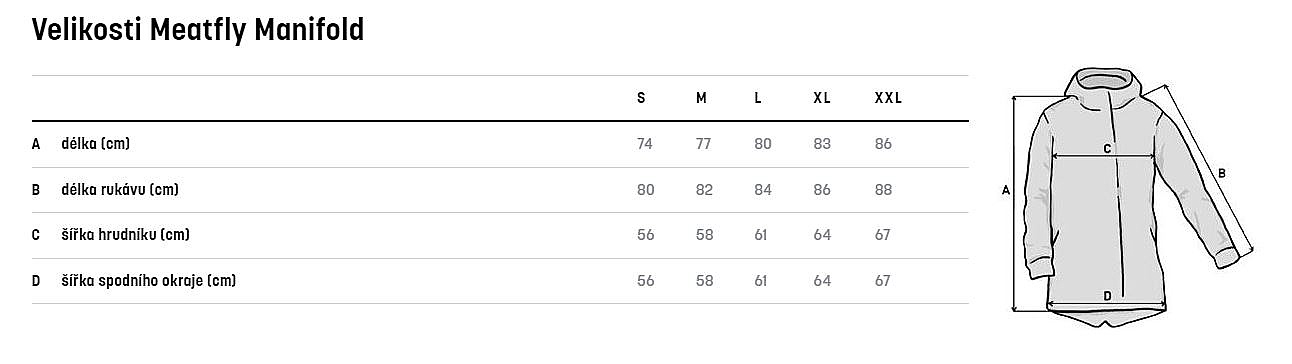Select the XXL size column header
Screen dimensions: 1292x364
888,98
